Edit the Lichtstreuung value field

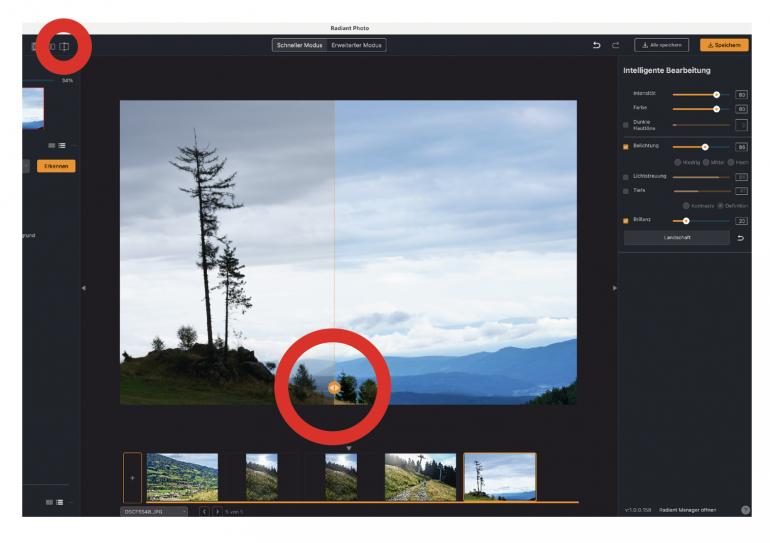742,177
